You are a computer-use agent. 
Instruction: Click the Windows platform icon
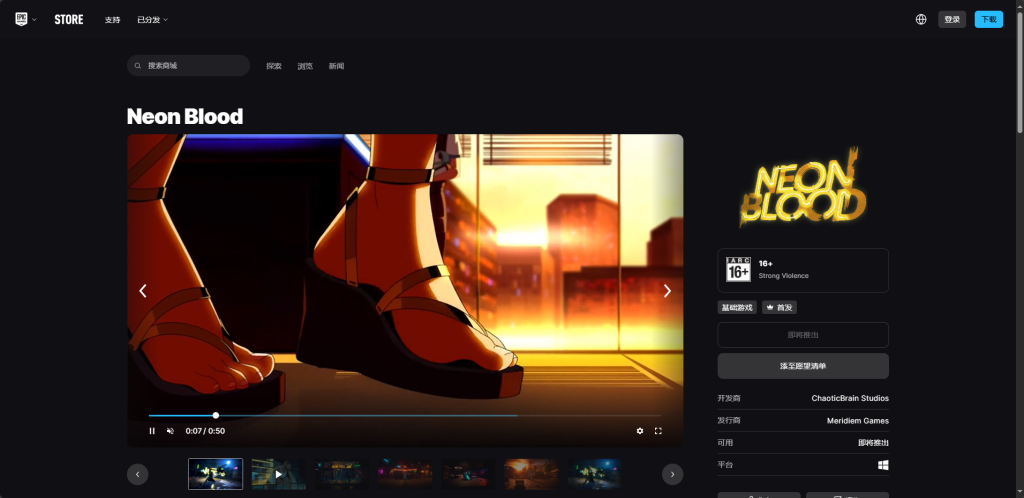click(x=883, y=465)
